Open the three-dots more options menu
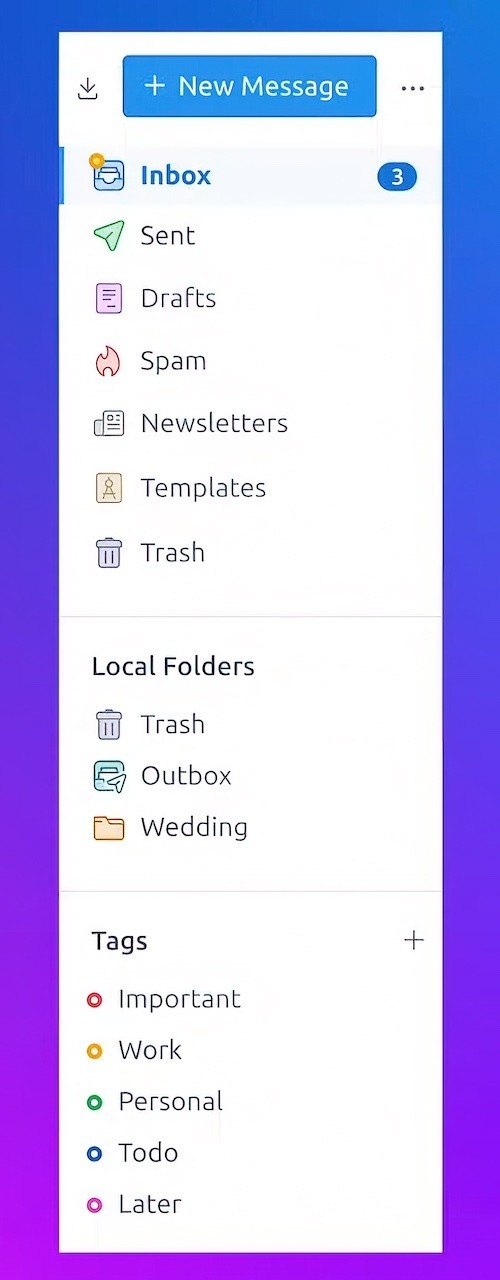 (412, 89)
